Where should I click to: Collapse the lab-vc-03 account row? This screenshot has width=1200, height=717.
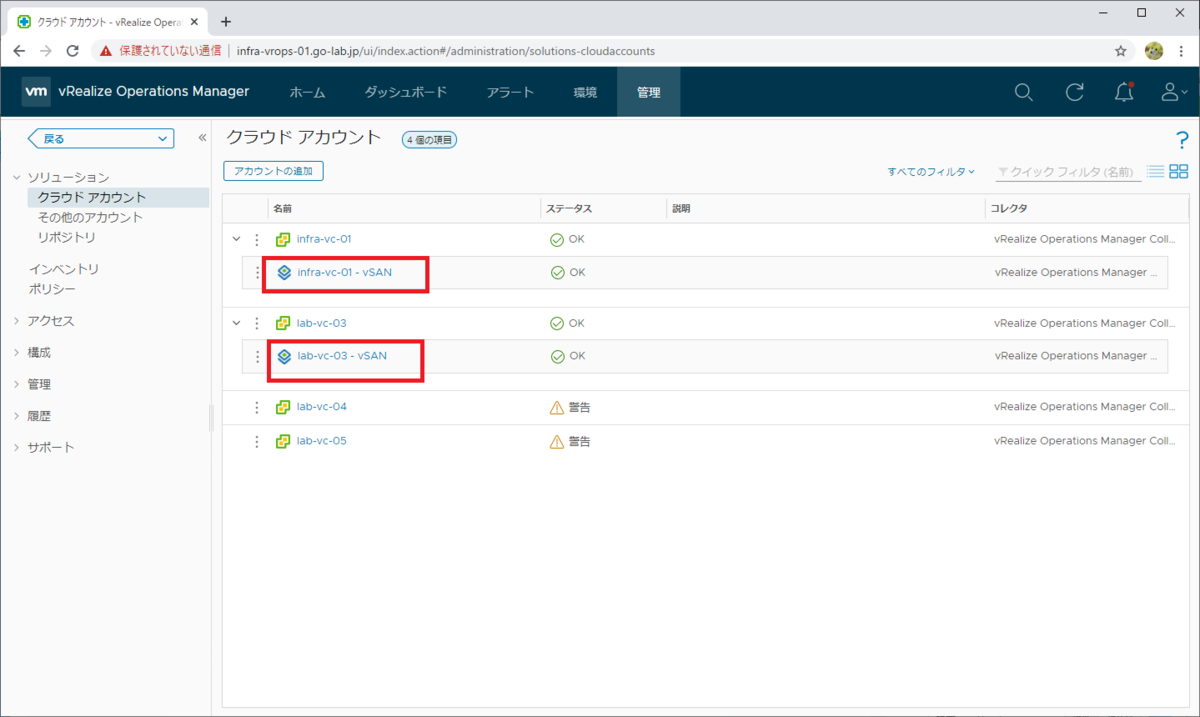(x=236, y=323)
